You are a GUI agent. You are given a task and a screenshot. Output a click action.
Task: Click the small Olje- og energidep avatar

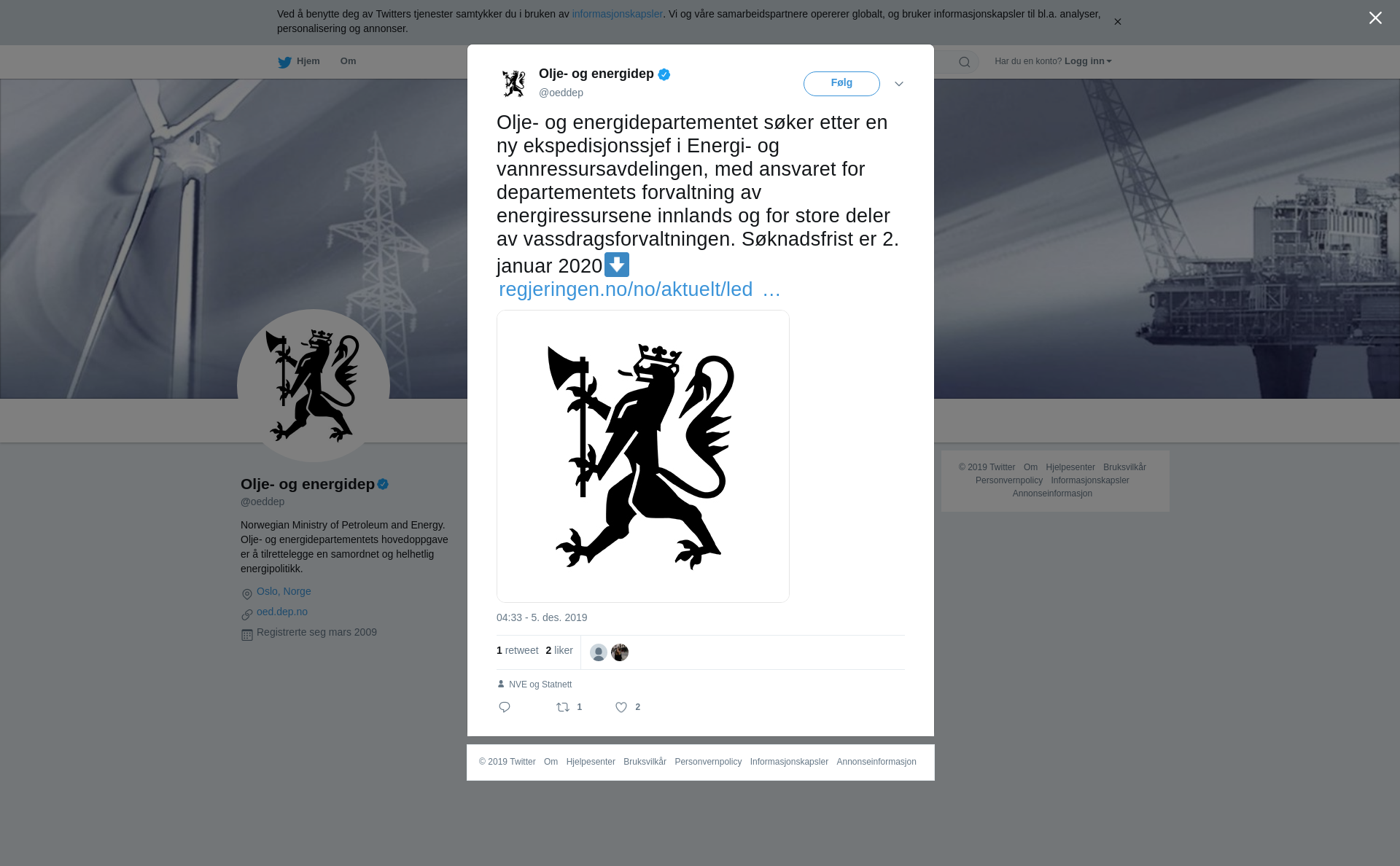[514, 83]
